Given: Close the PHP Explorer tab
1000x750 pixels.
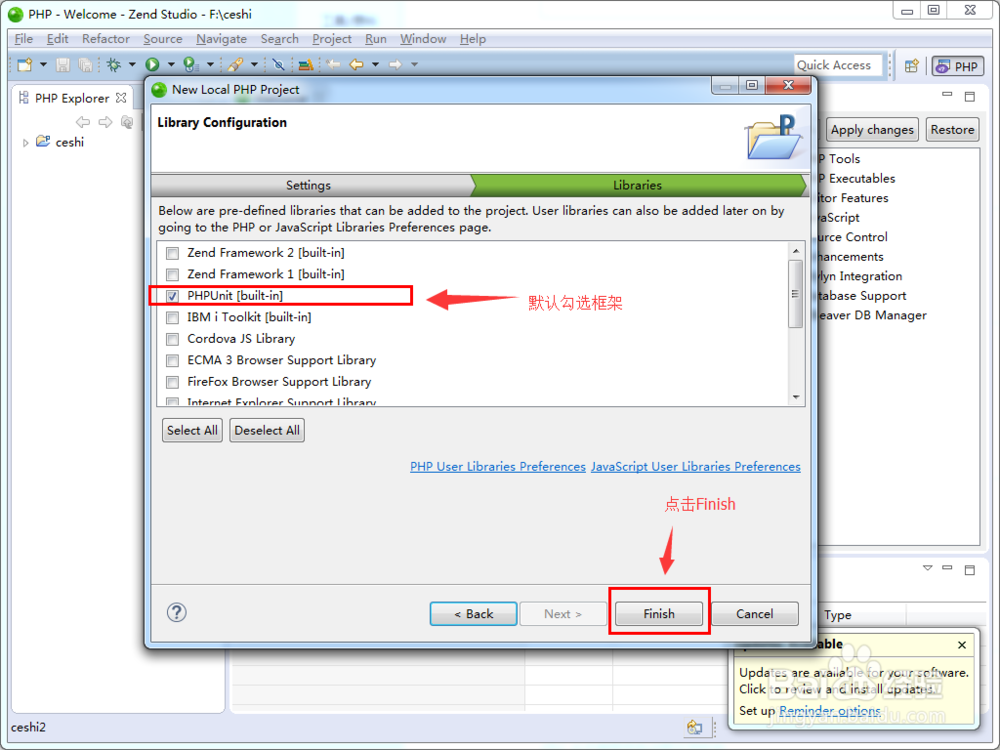Looking at the screenshot, I should pyautogui.click(x=121, y=98).
